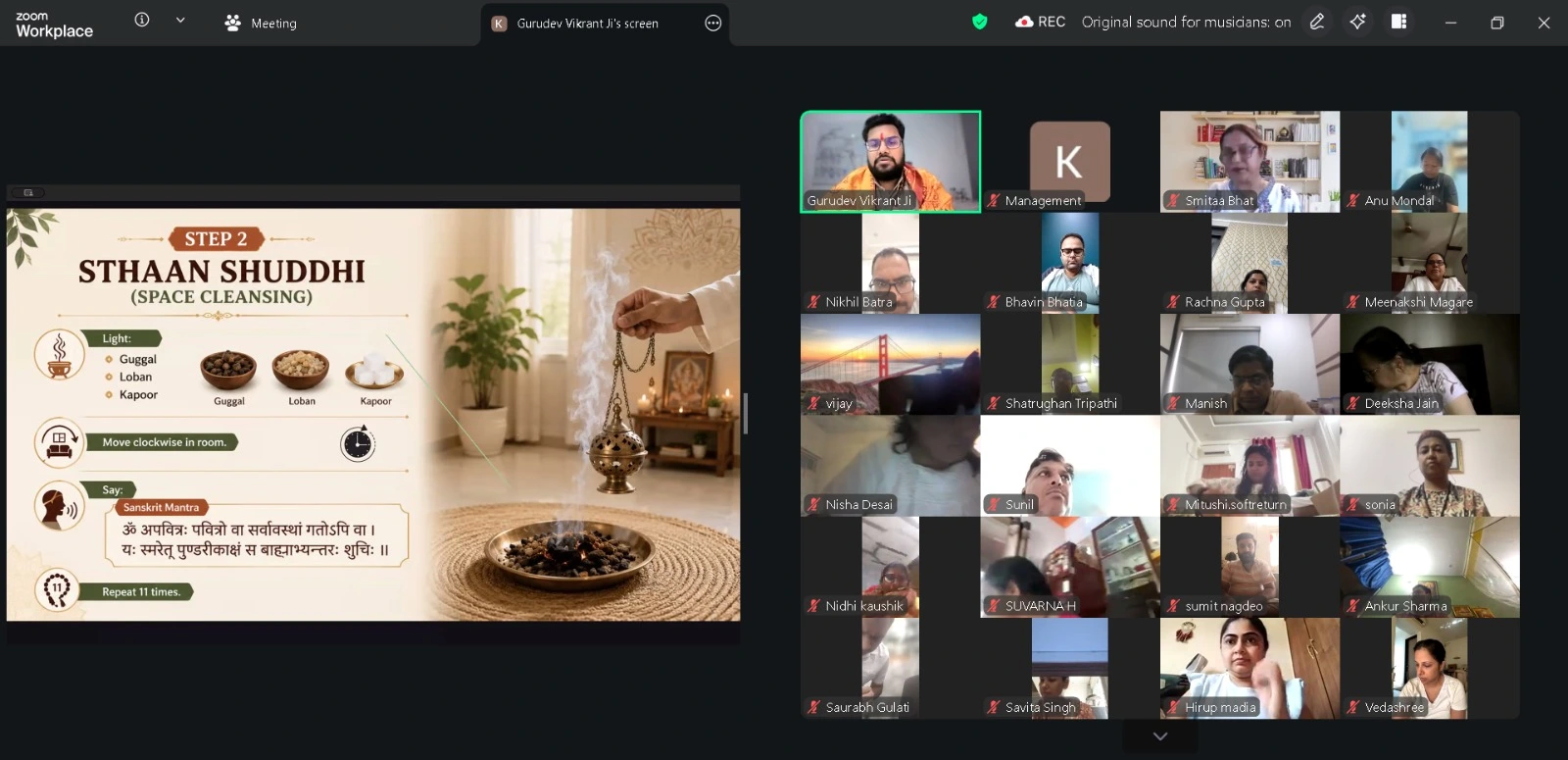Click muted mic icon on Savita Singh
This screenshot has width=1568, height=760.
994,707
